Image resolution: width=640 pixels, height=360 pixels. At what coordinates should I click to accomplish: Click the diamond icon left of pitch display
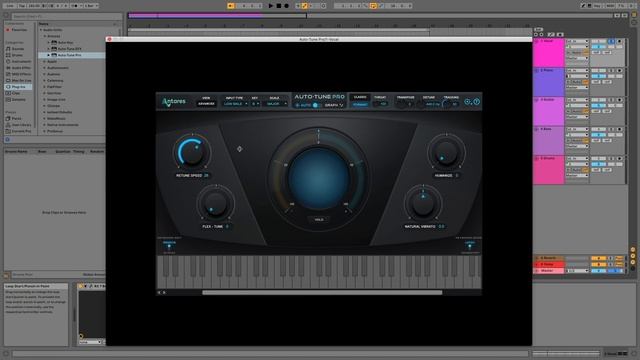click(240, 149)
